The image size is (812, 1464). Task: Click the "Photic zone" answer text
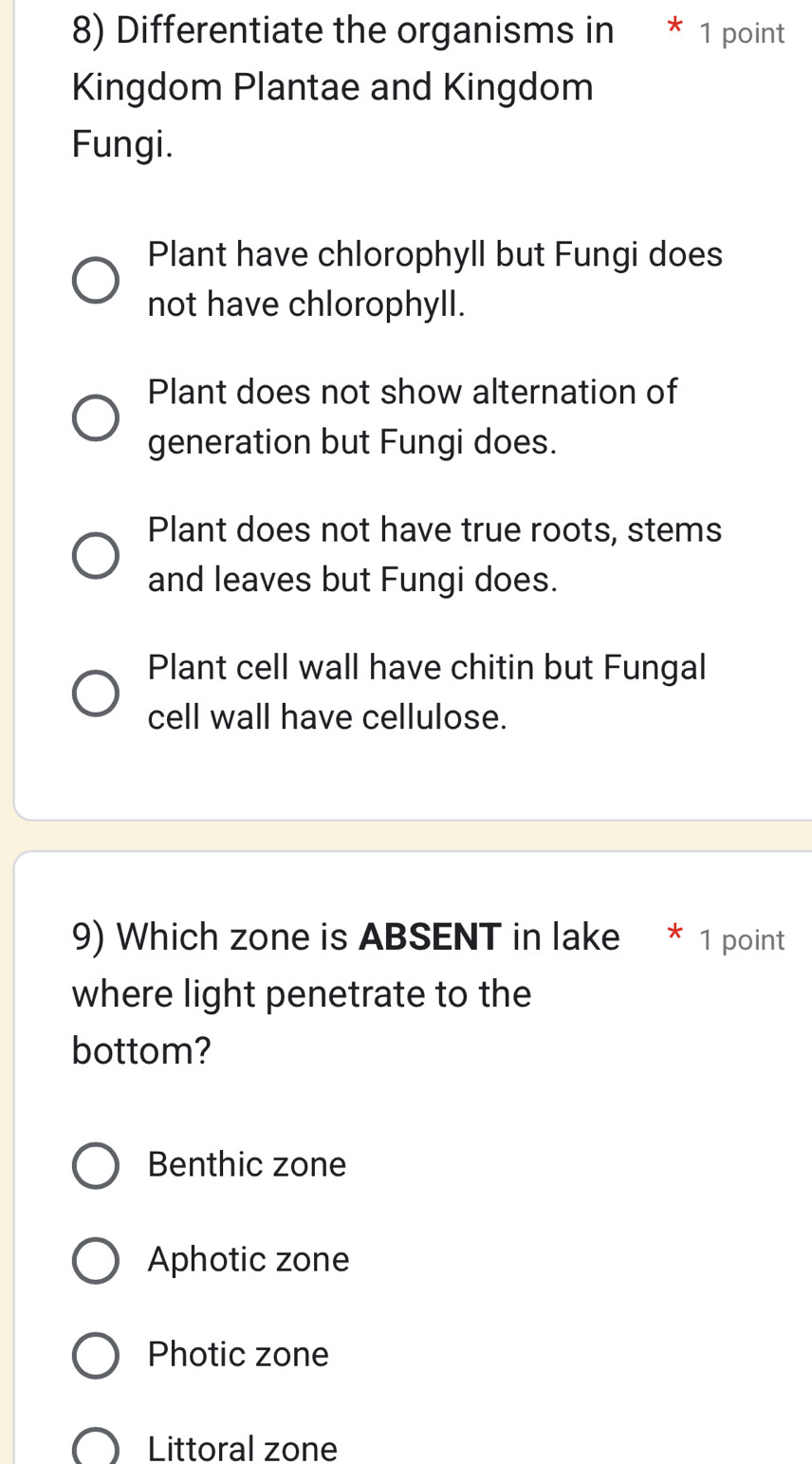click(238, 1355)
